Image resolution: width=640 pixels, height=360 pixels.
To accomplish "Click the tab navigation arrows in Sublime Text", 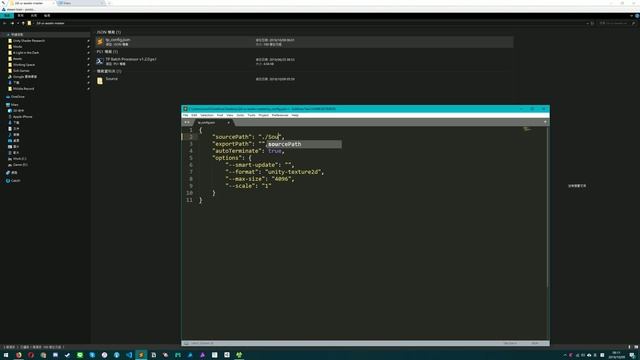I will pos(187,122).
